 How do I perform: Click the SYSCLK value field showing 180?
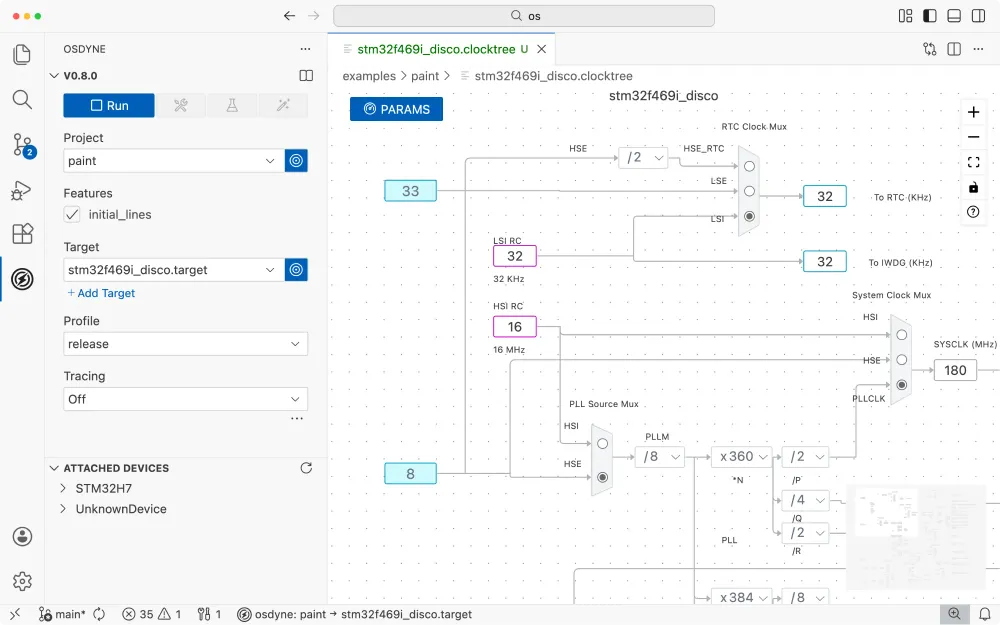955,370
